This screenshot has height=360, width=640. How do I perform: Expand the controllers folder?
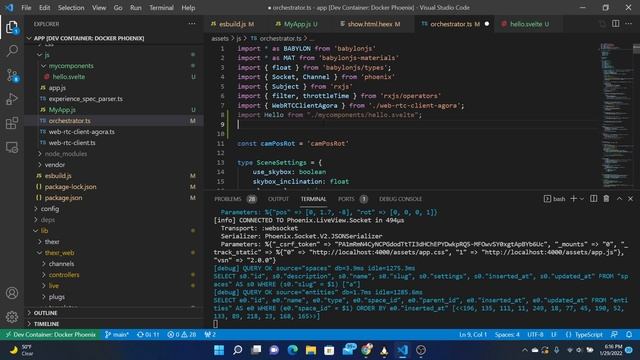64,275
